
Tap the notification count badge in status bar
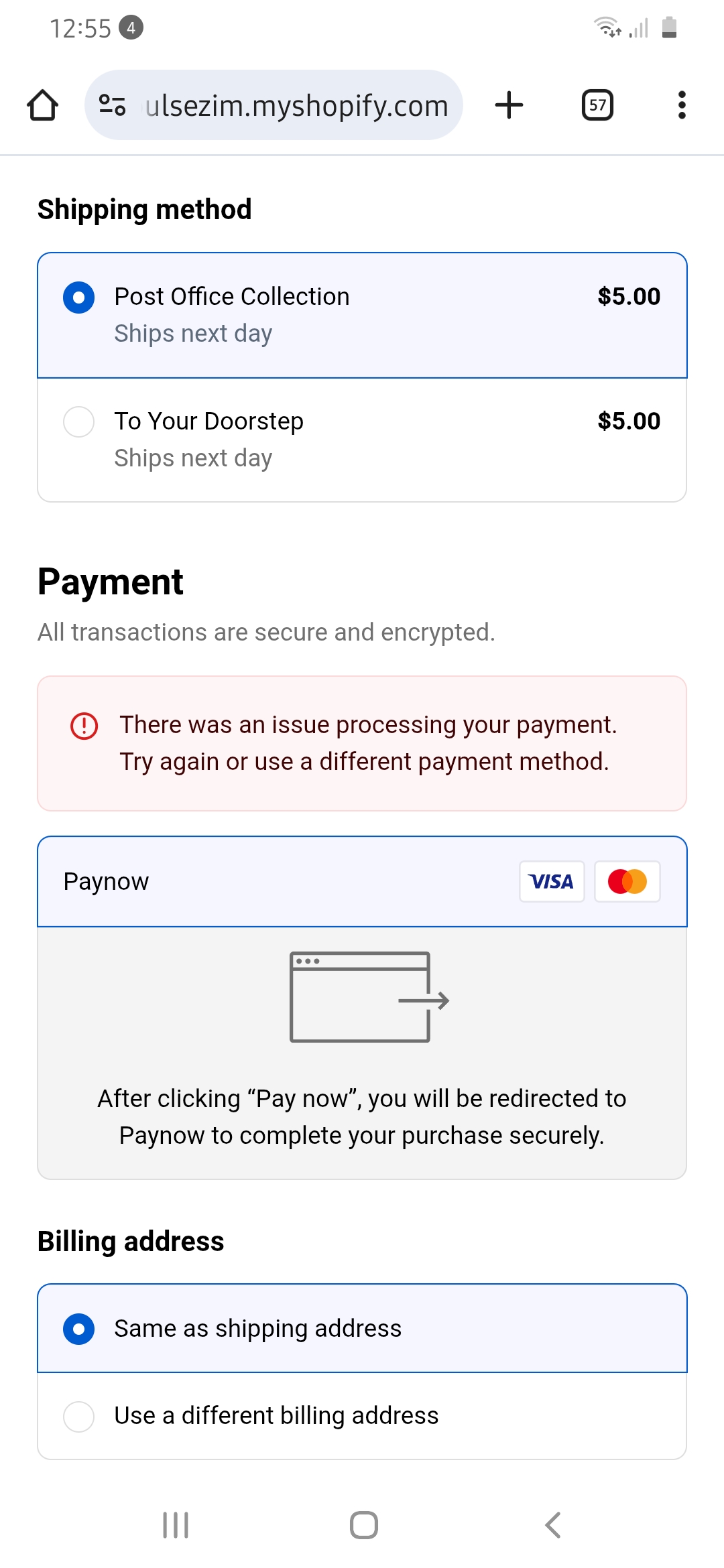pyautogui.click(x=131, y=27)
